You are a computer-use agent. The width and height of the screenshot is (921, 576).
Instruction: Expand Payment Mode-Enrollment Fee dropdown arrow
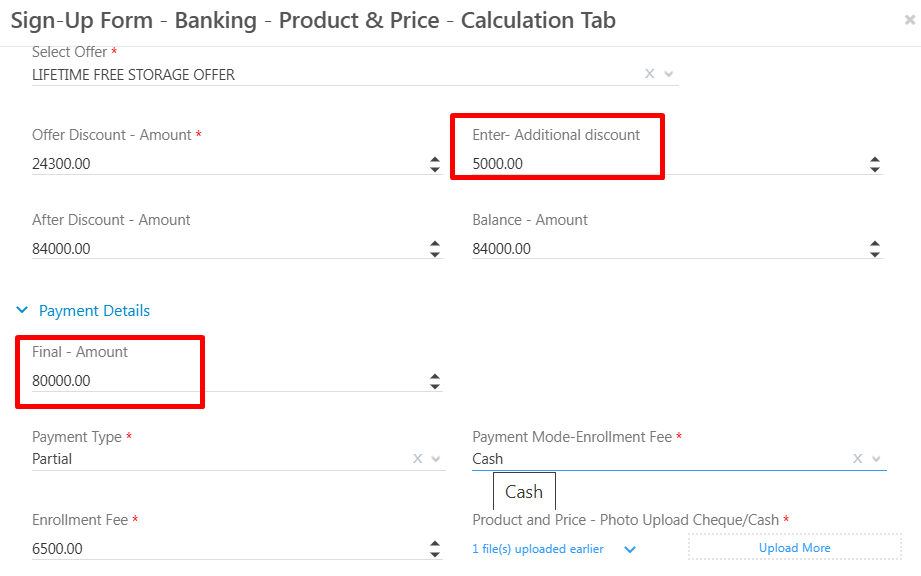877,459
